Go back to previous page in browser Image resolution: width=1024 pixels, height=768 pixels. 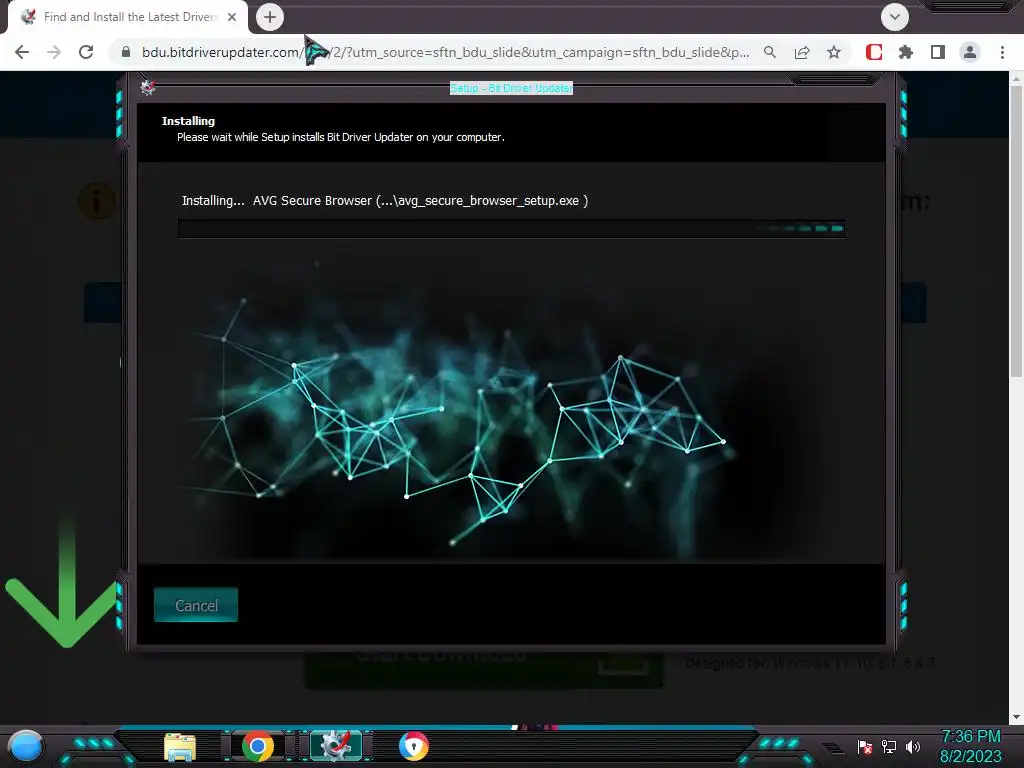(22, 52)
